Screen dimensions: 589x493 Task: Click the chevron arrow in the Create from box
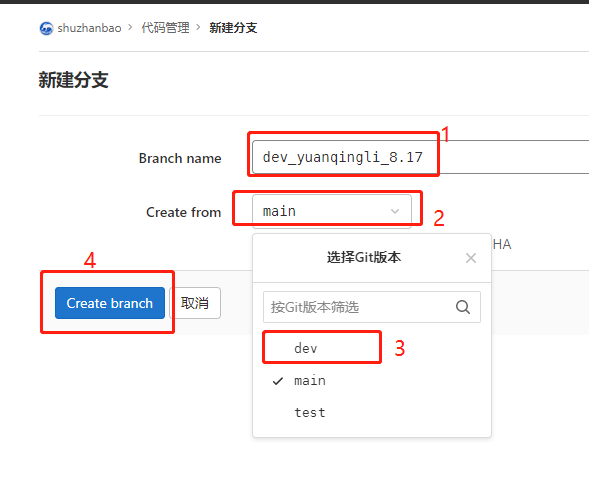point(395,211)
